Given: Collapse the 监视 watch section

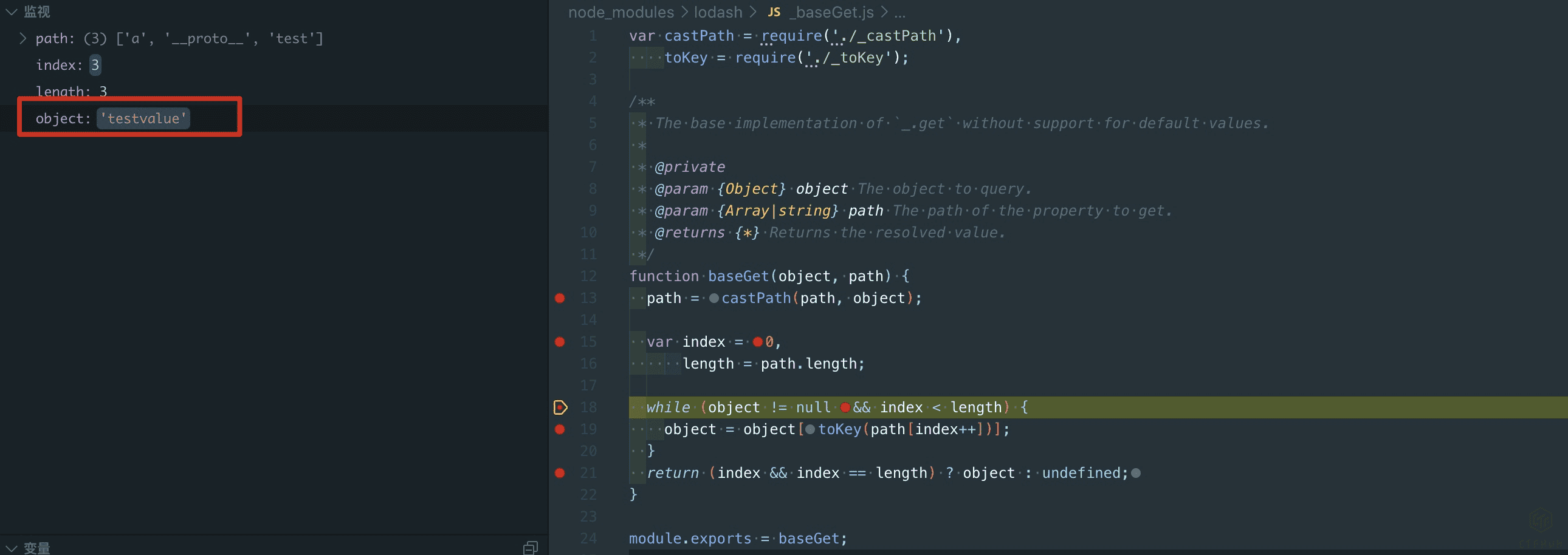Looking at the screenshot, I should [12, 12].
